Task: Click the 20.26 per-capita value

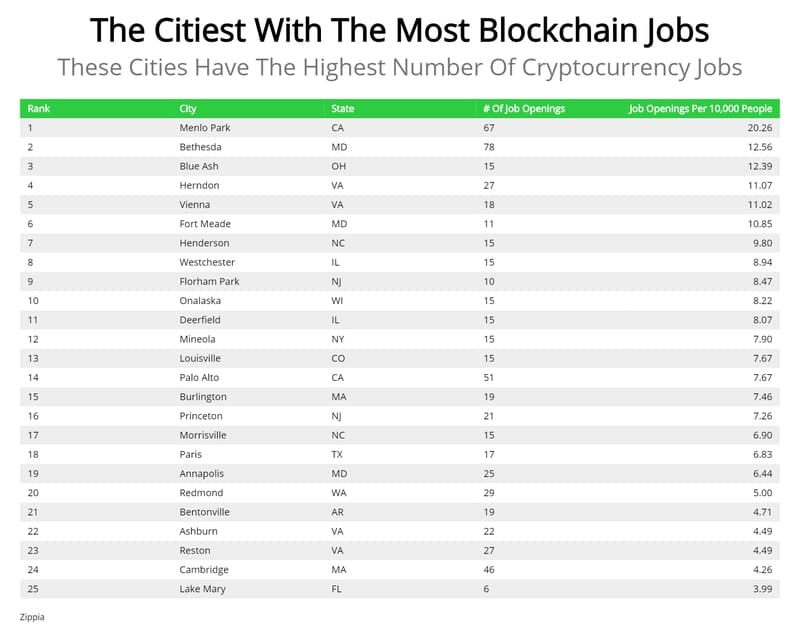Action: [x=759, y=128]
